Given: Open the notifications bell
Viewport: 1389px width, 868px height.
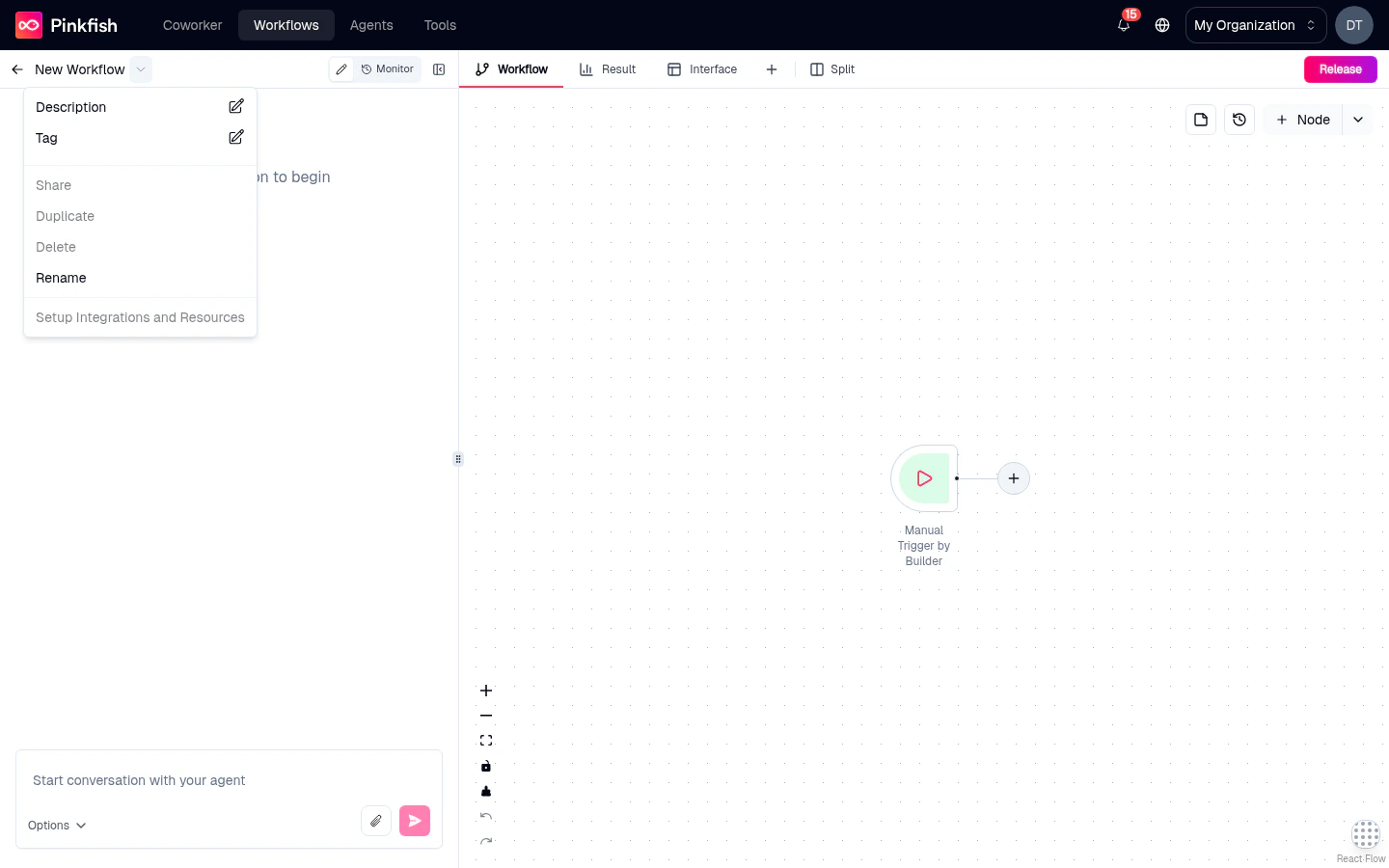Looking at the screenshot, I should (1123, 26).
